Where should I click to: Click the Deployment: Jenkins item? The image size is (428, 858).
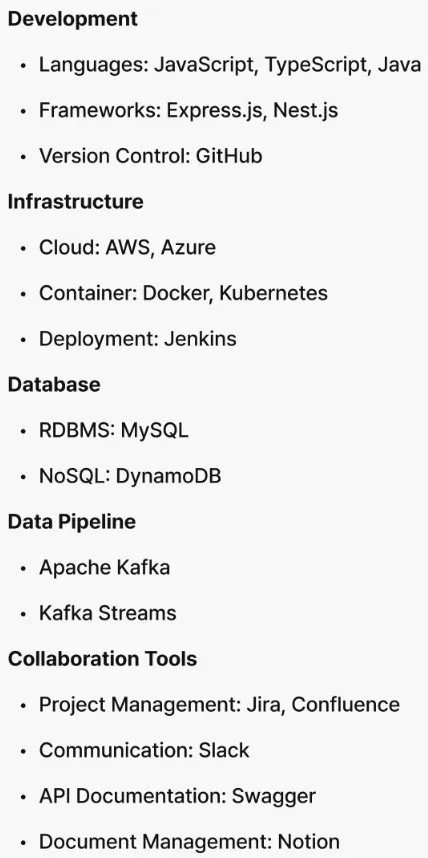[x=138, y=339]
